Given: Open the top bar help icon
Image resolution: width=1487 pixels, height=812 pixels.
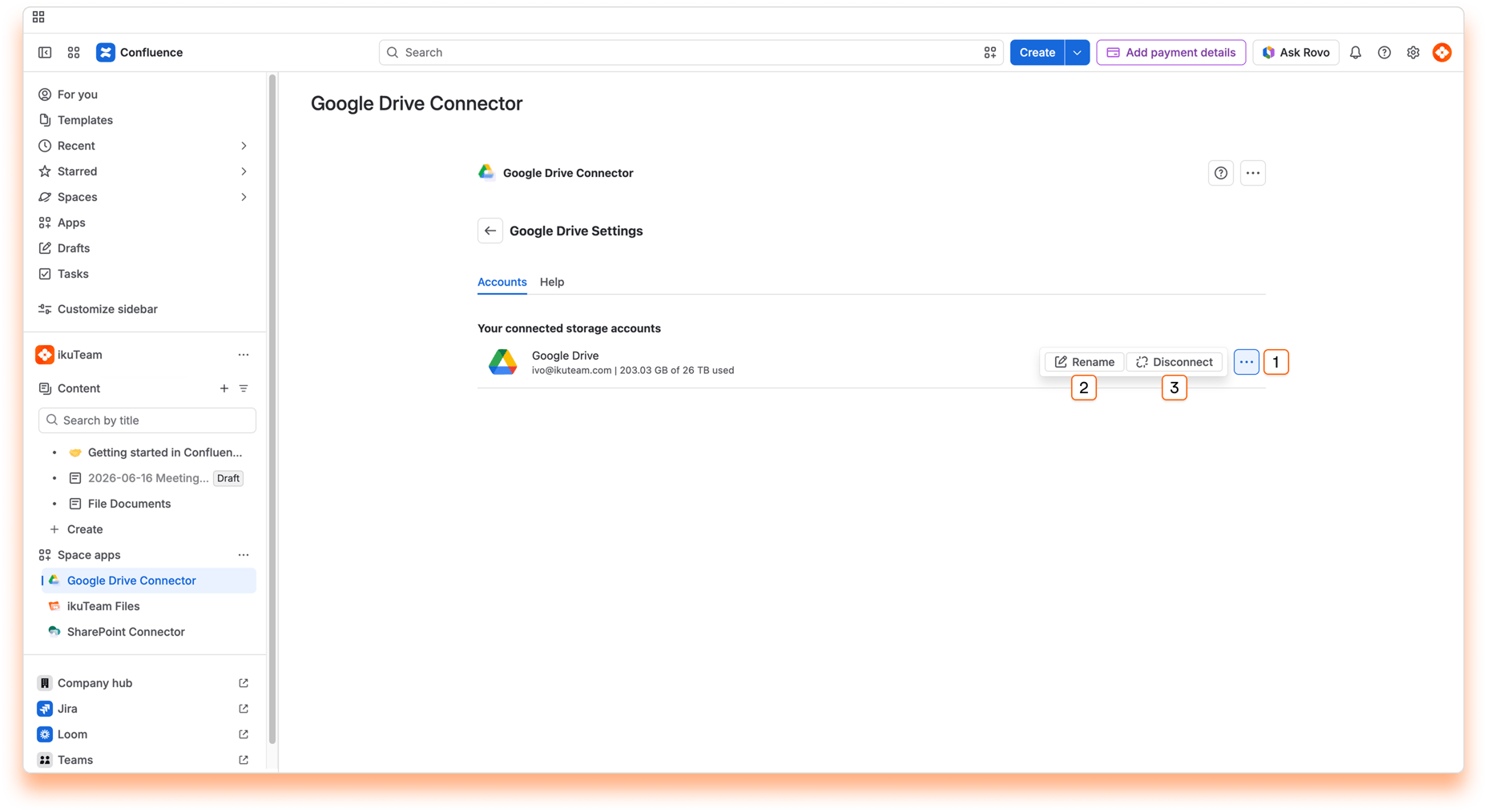Looking at the screenshot, I should click(1384, 52).
